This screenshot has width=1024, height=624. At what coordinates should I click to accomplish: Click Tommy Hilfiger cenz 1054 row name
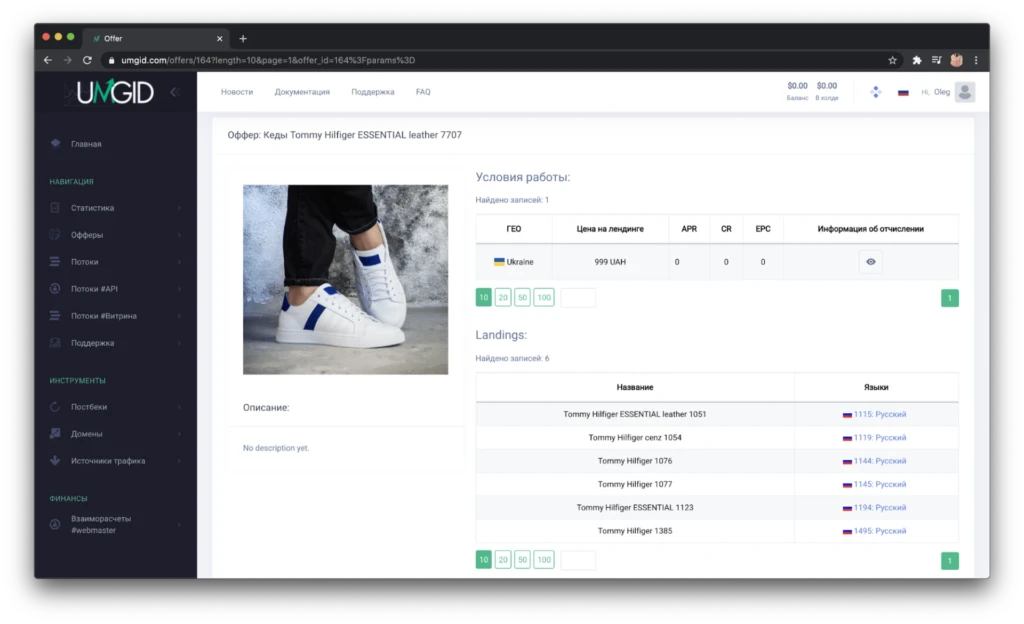coord(635,438)
